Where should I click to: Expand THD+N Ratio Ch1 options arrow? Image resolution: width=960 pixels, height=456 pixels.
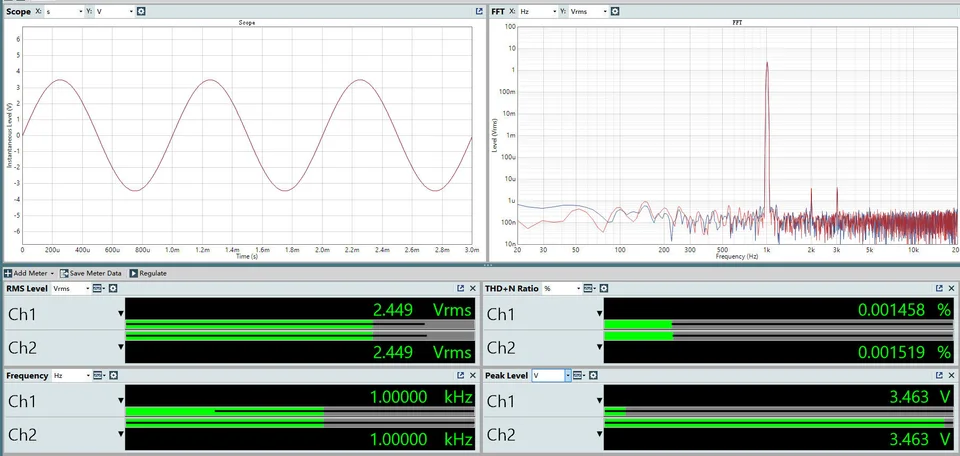point(599,314)
